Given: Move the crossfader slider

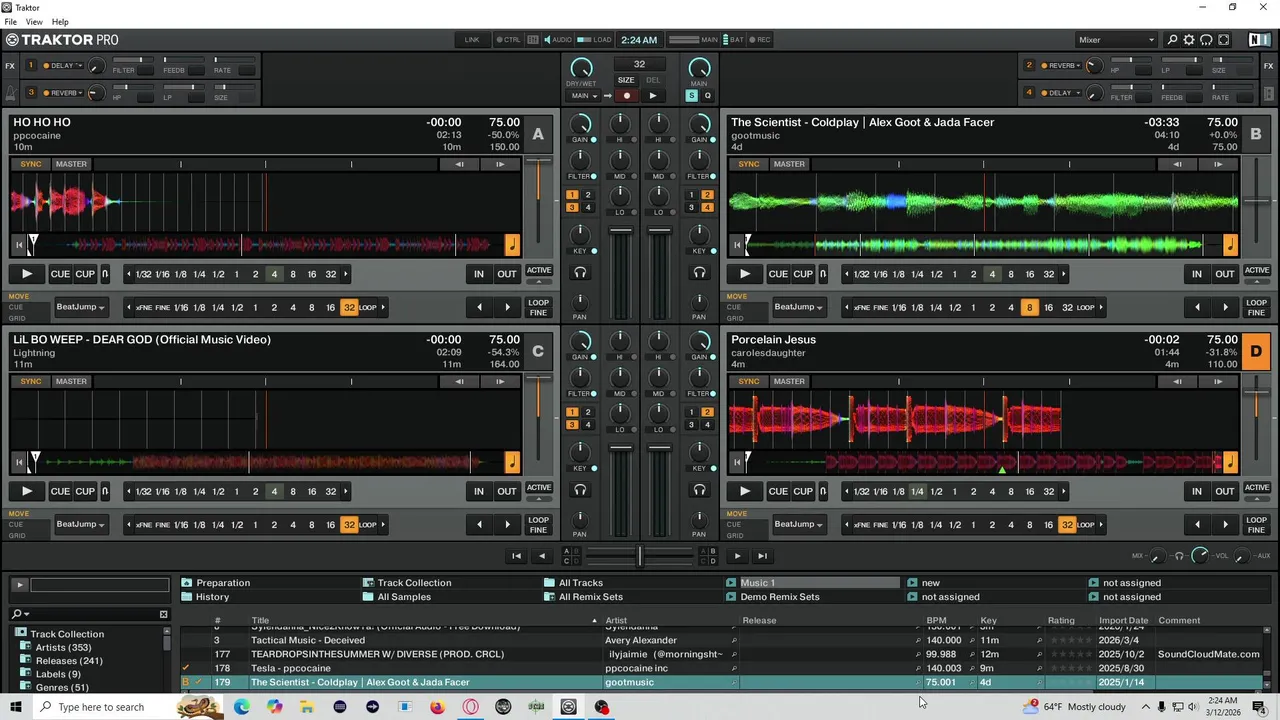Looking at the screenshot, I should 640,556.
